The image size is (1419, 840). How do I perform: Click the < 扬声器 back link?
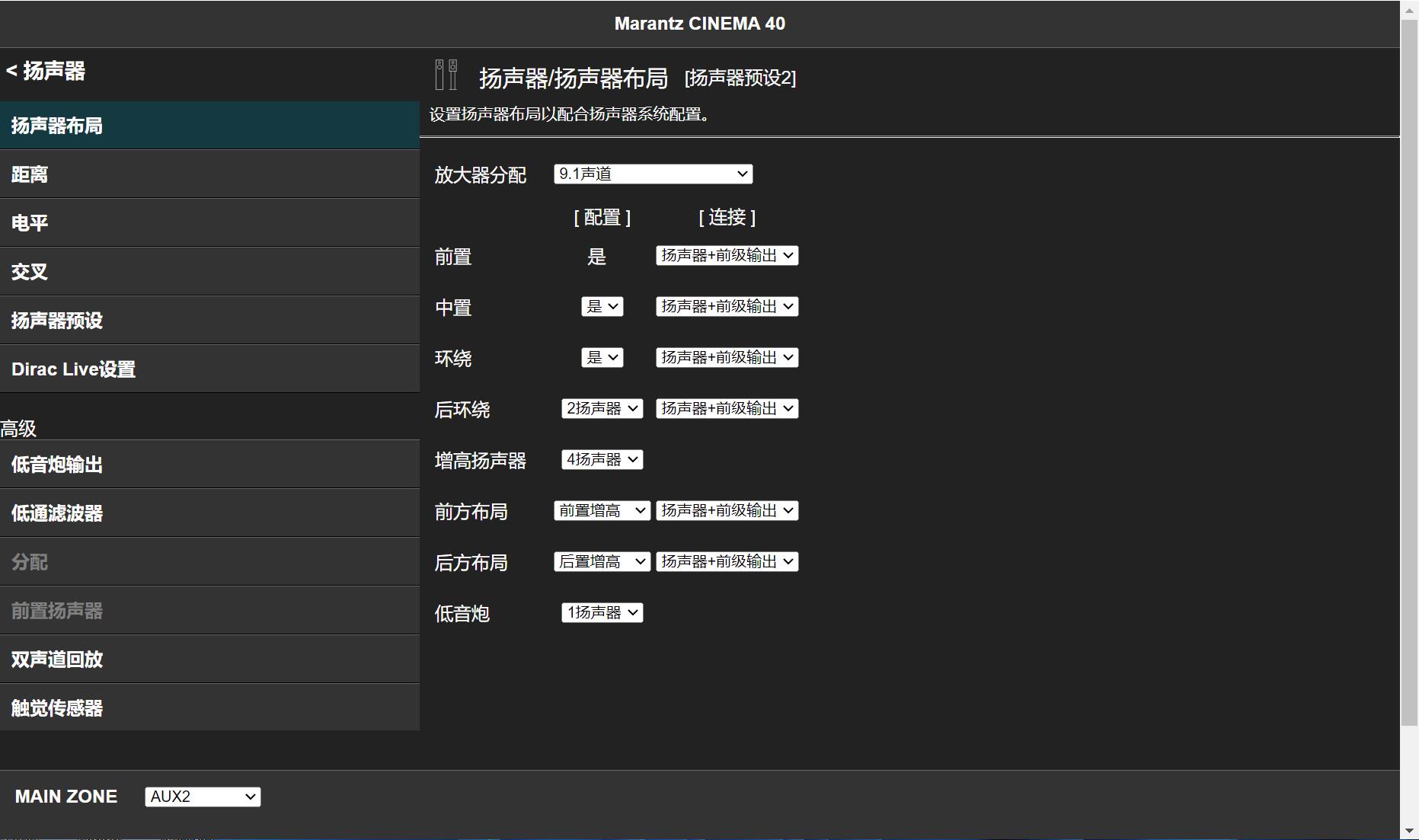(46, 72)
